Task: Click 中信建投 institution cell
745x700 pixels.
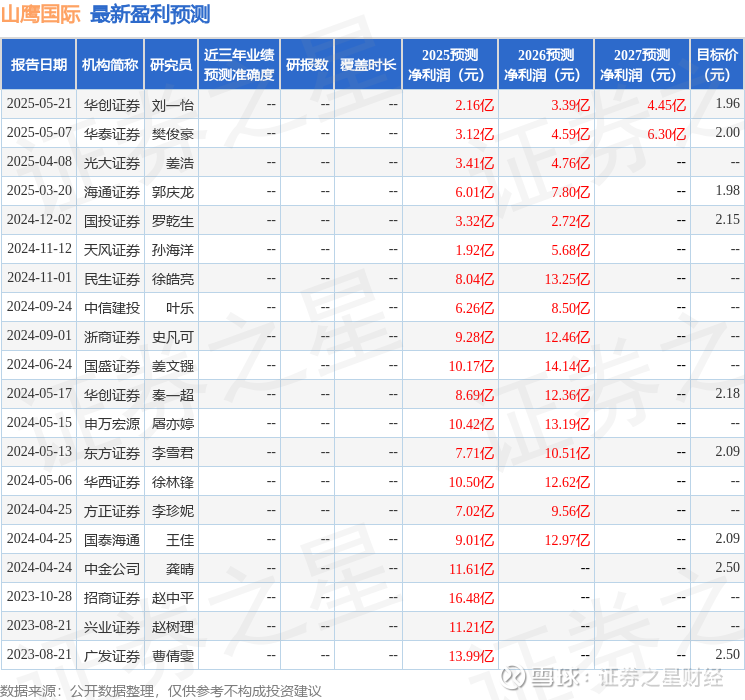Action: [112, 308]
